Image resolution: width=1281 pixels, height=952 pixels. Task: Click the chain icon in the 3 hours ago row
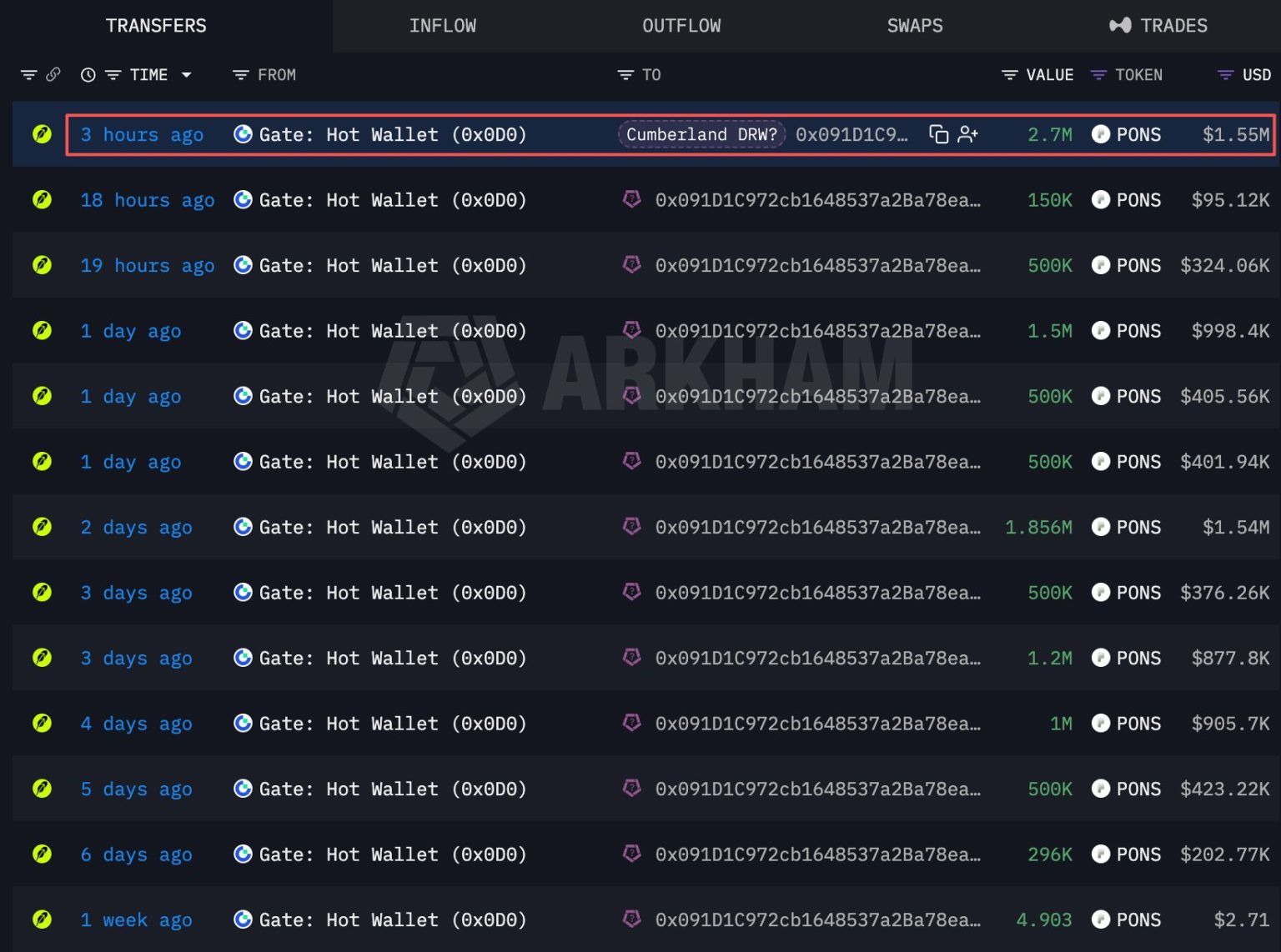[42, 134]
